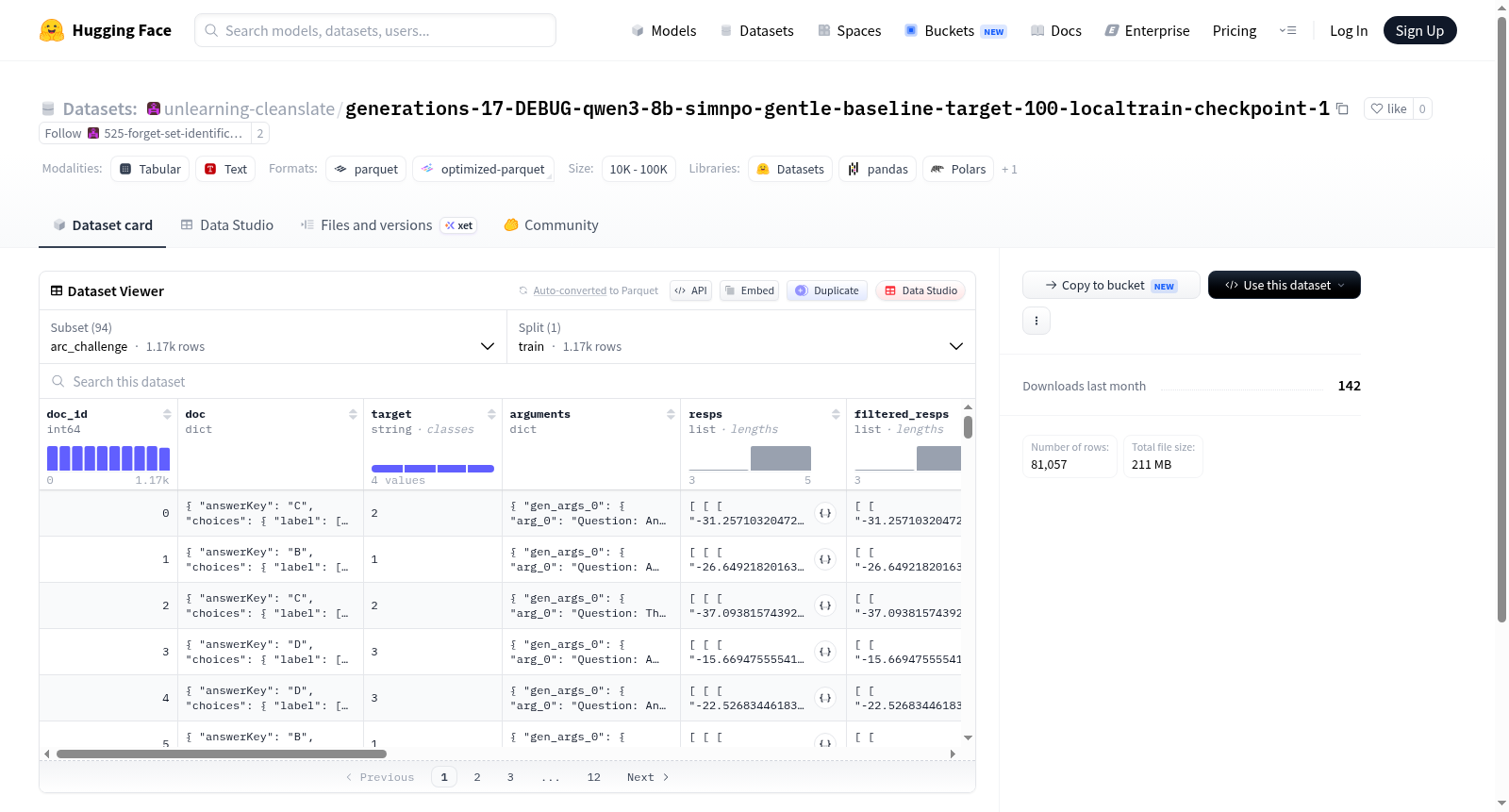Open the three-dot more options button
Image resolution: width=1509 pixels, height=812 pixels.
tap(1036, 321)
